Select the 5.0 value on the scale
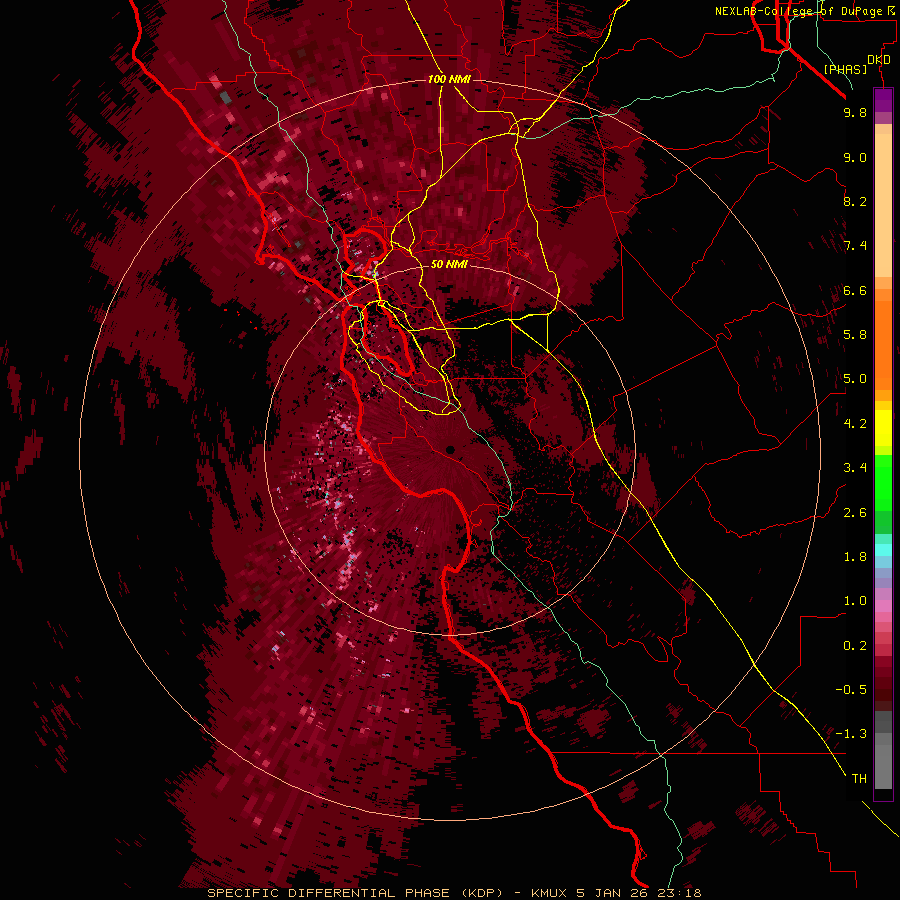The image size is (900, 900). click(x=855, y=379)
